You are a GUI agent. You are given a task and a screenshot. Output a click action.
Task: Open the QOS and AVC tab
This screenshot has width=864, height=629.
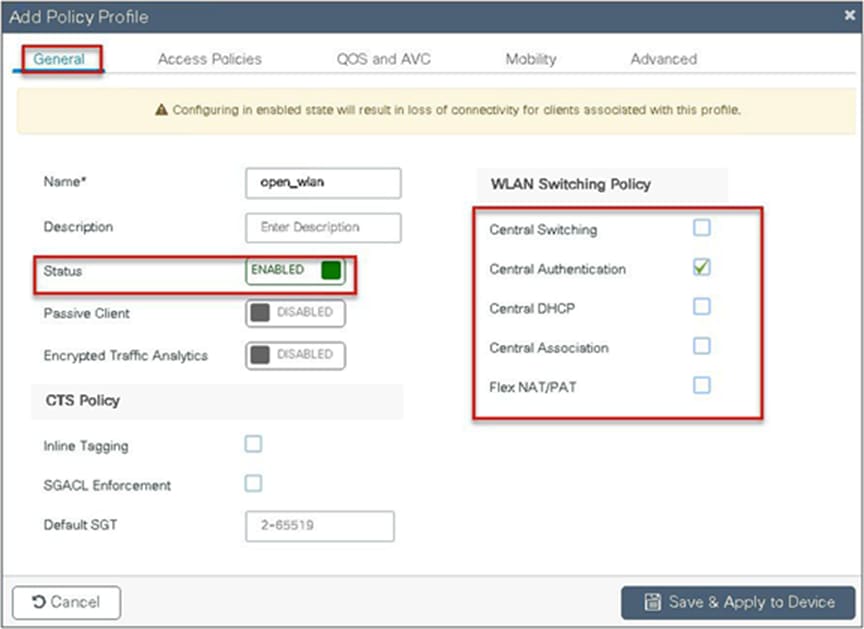[x=384, y=59]
